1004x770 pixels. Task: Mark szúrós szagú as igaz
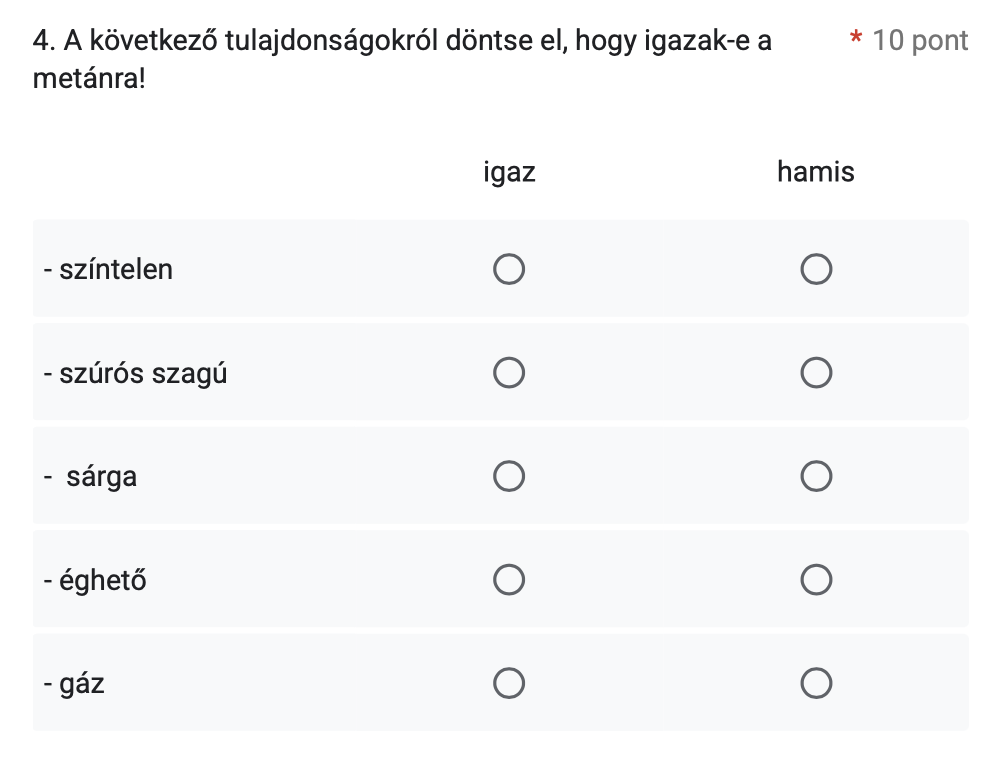point(509,374)
